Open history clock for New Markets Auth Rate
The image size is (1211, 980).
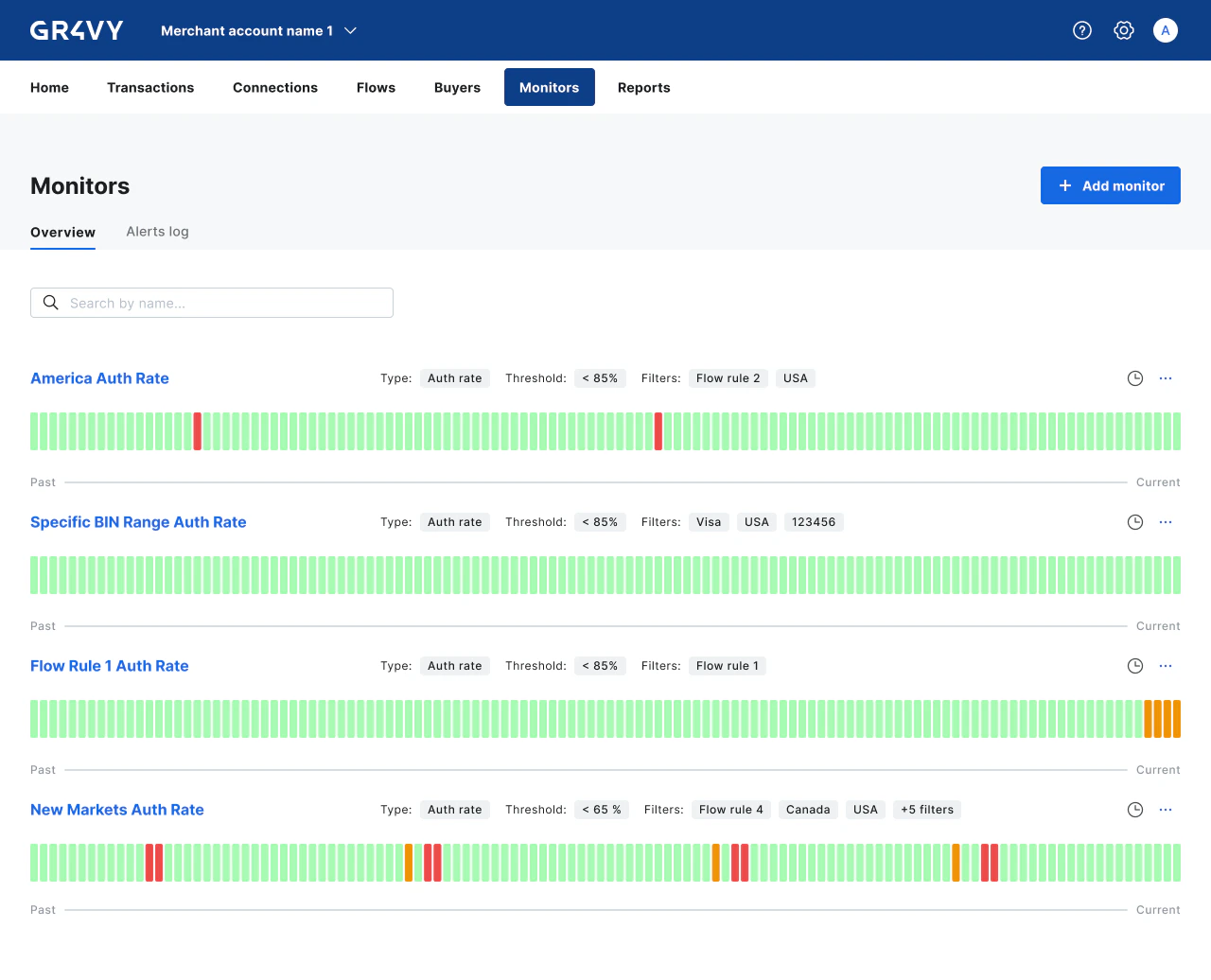pos(1135,810)
